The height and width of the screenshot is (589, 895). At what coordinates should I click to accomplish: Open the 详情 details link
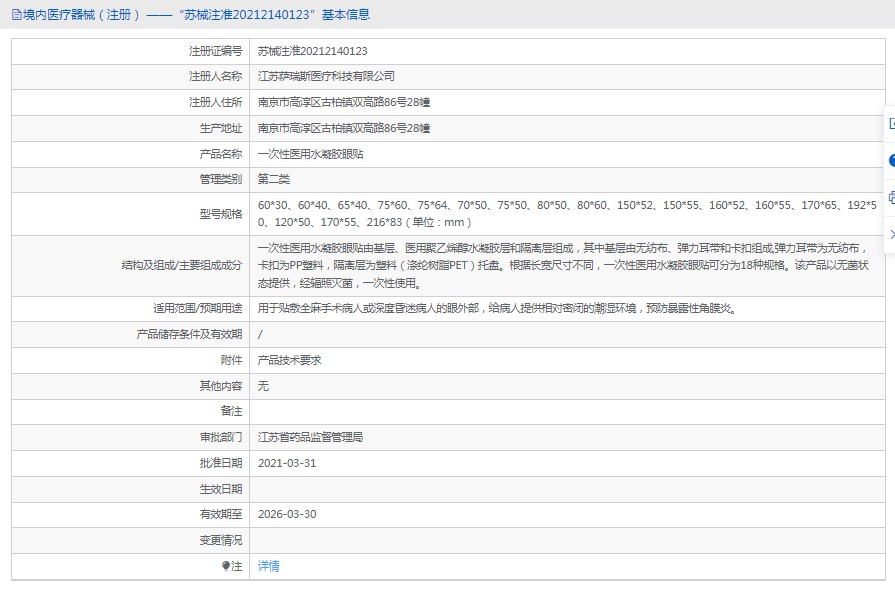[268, 566]
